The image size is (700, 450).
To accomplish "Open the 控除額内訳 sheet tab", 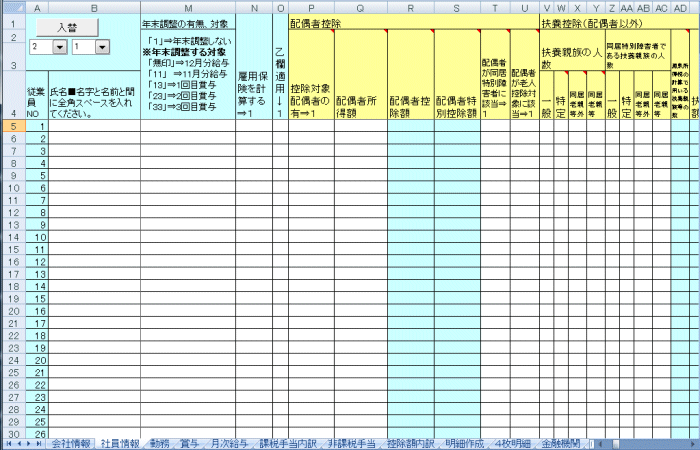I will click(x=409, y=443).
